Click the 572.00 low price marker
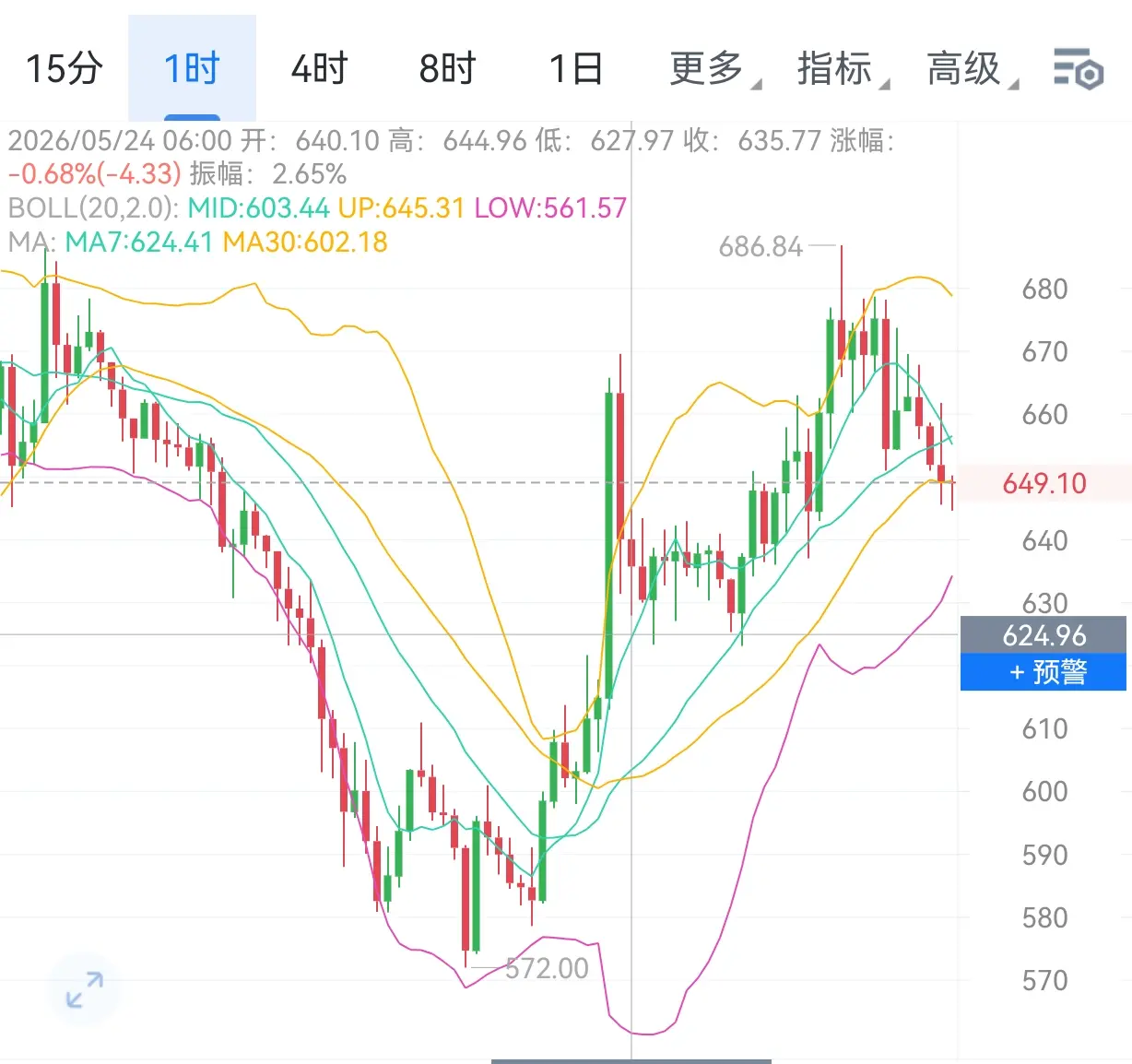Viewport: 1132px width, 1064px height. tap(547, 968)
